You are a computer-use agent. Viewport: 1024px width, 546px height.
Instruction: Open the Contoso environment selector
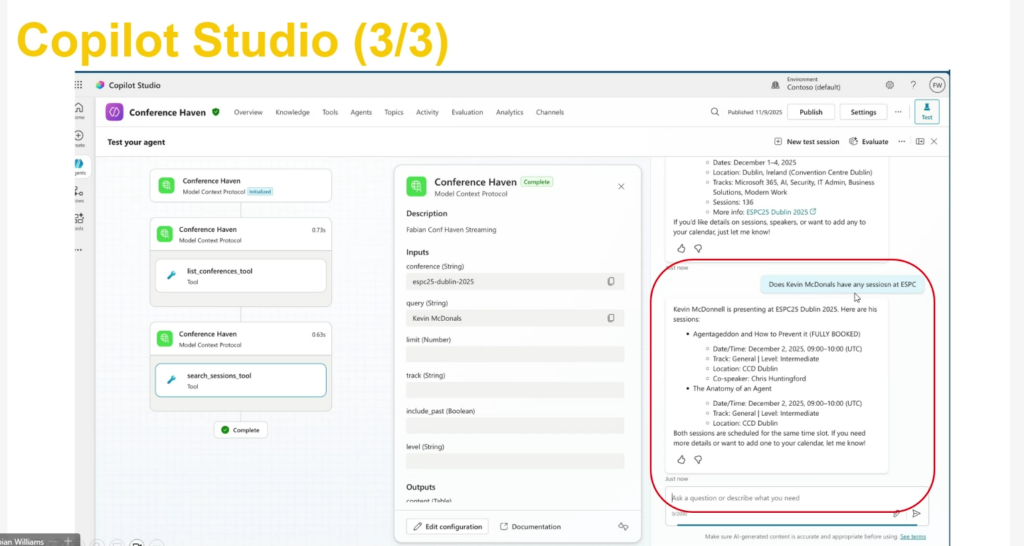(814, 85)
